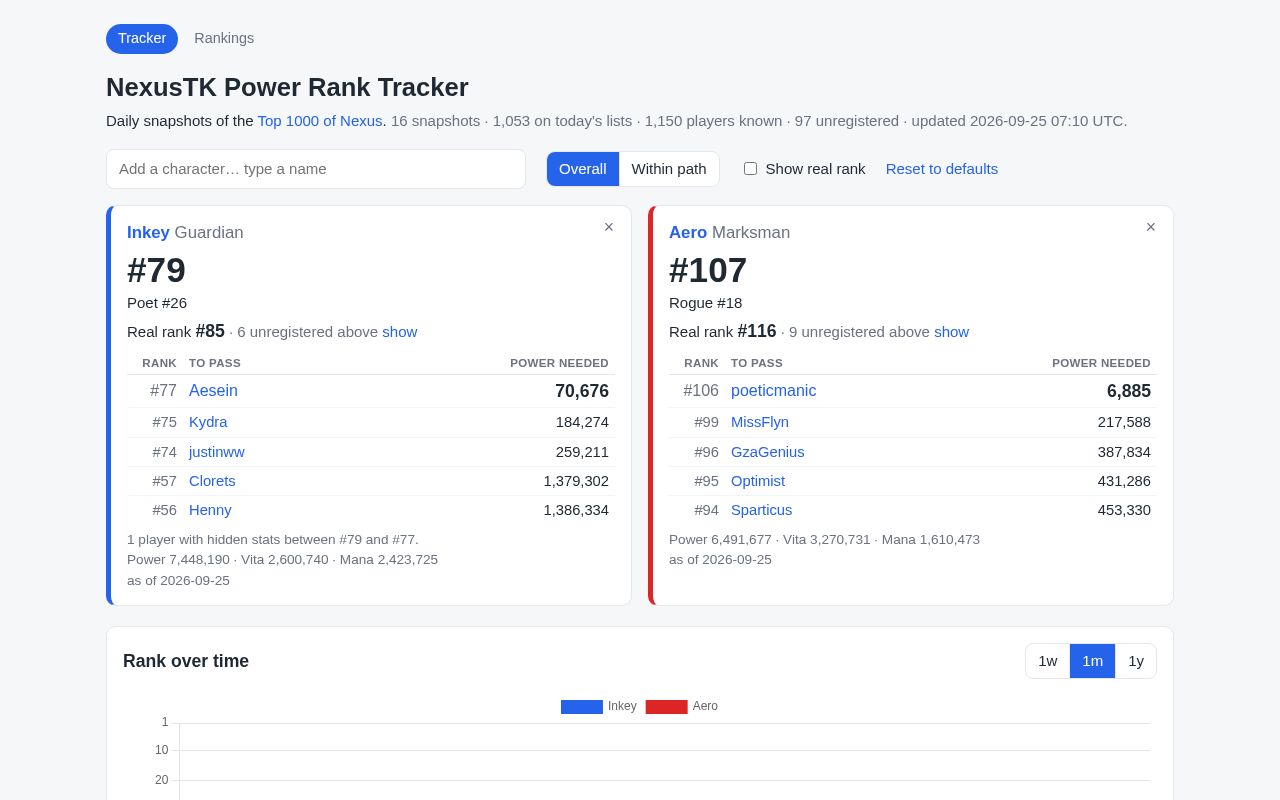The width and height of the screenshot is (1280, 800).
Task: Click the power needed value 70,676
Action: (x=582, y=392)
